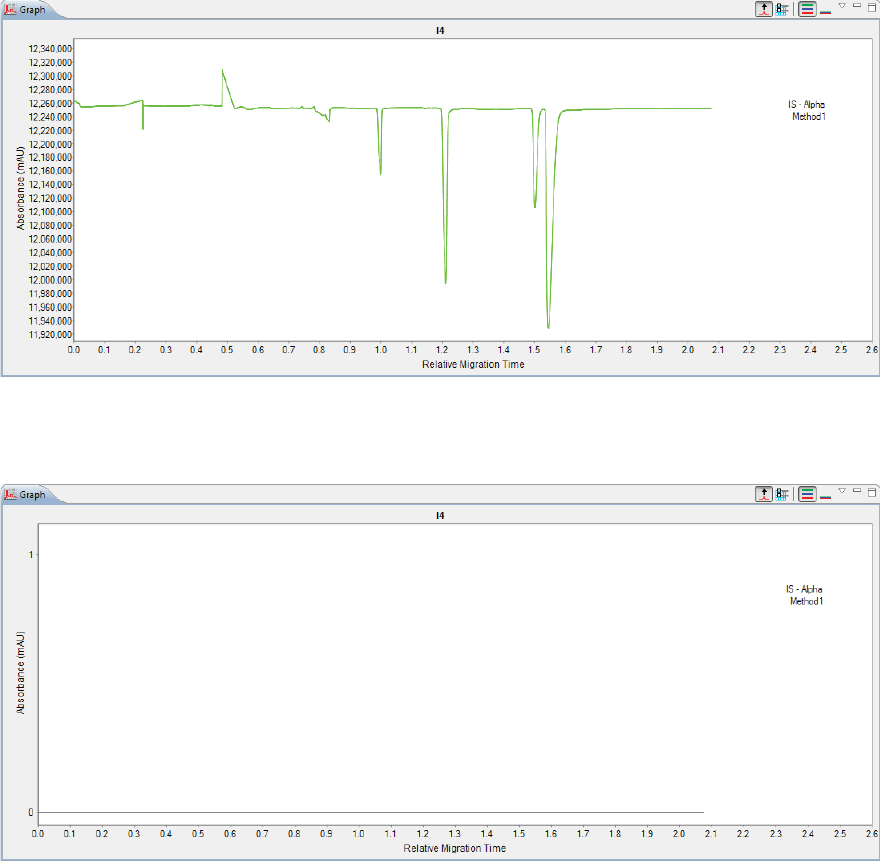Click the lower graph tab chart icon

10,494
